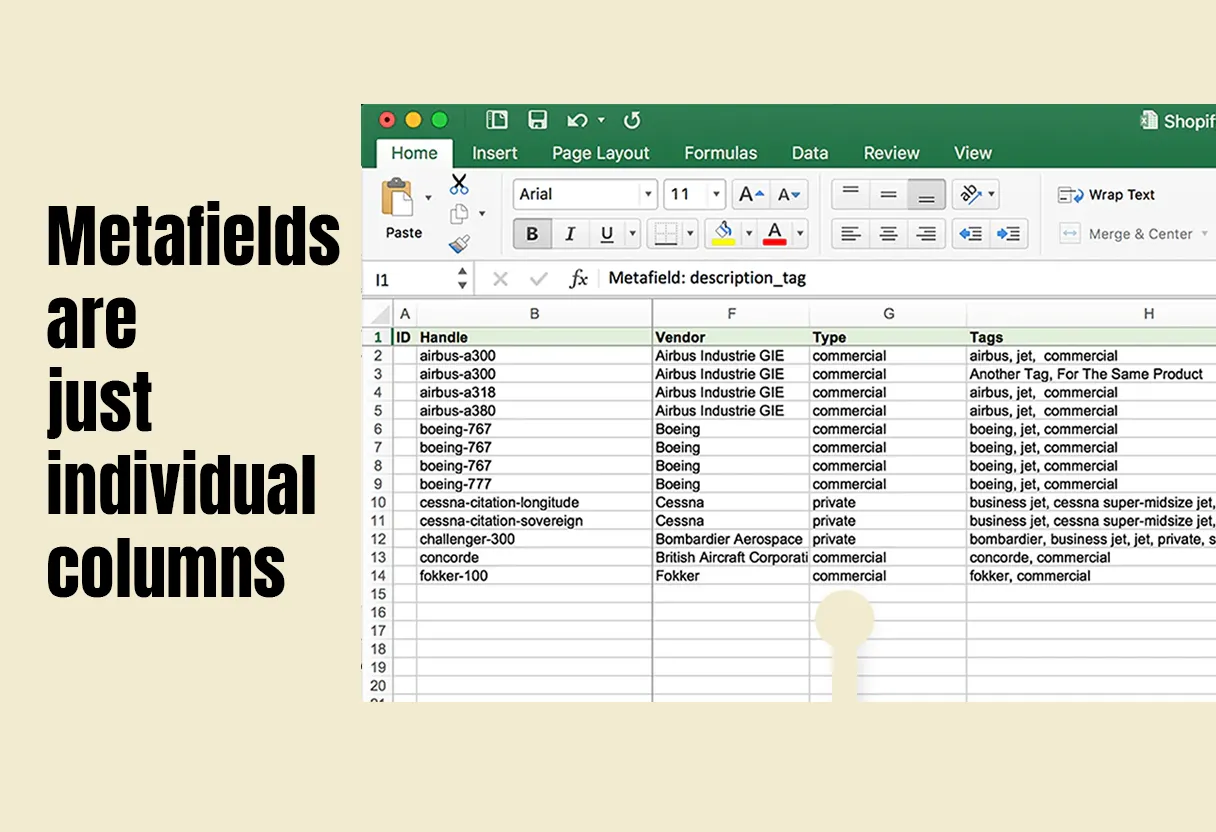Image resolution: width=1216 pixels, height=832 pixels.
Task: Click the Name Box stepper arrows
Action: point(462,279)
